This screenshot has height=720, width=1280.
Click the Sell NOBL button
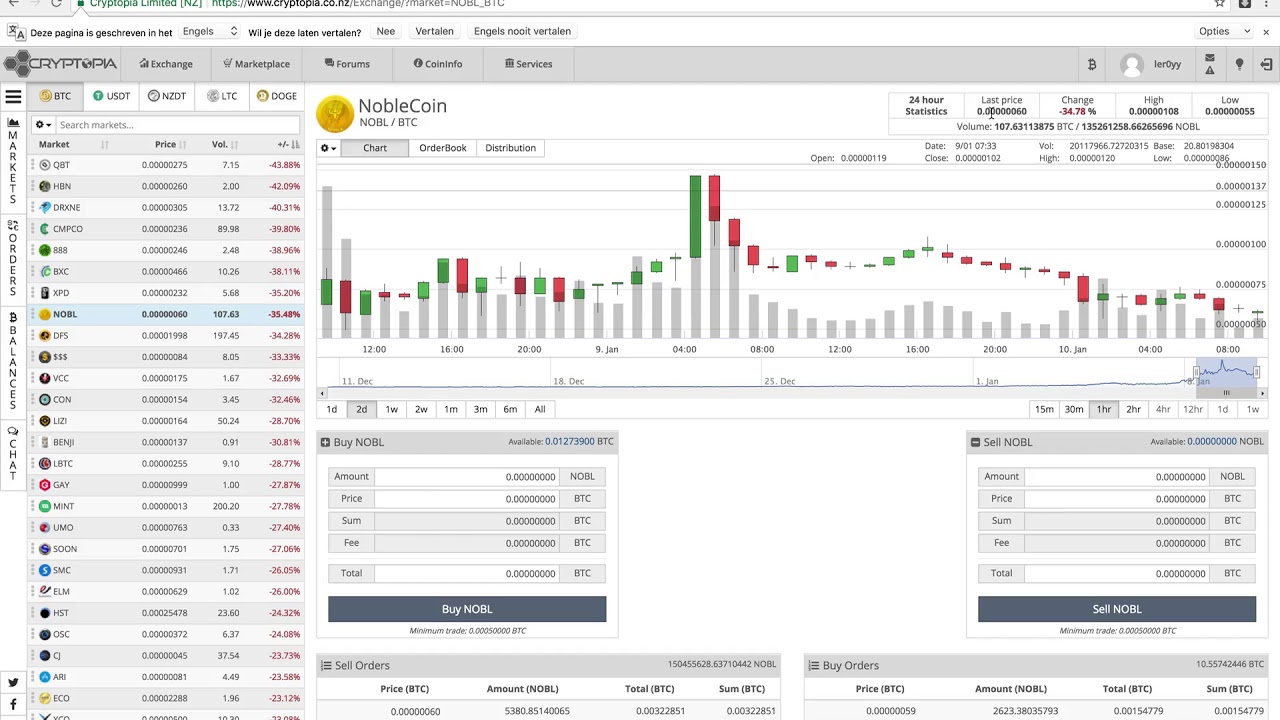click(1117, 609)
